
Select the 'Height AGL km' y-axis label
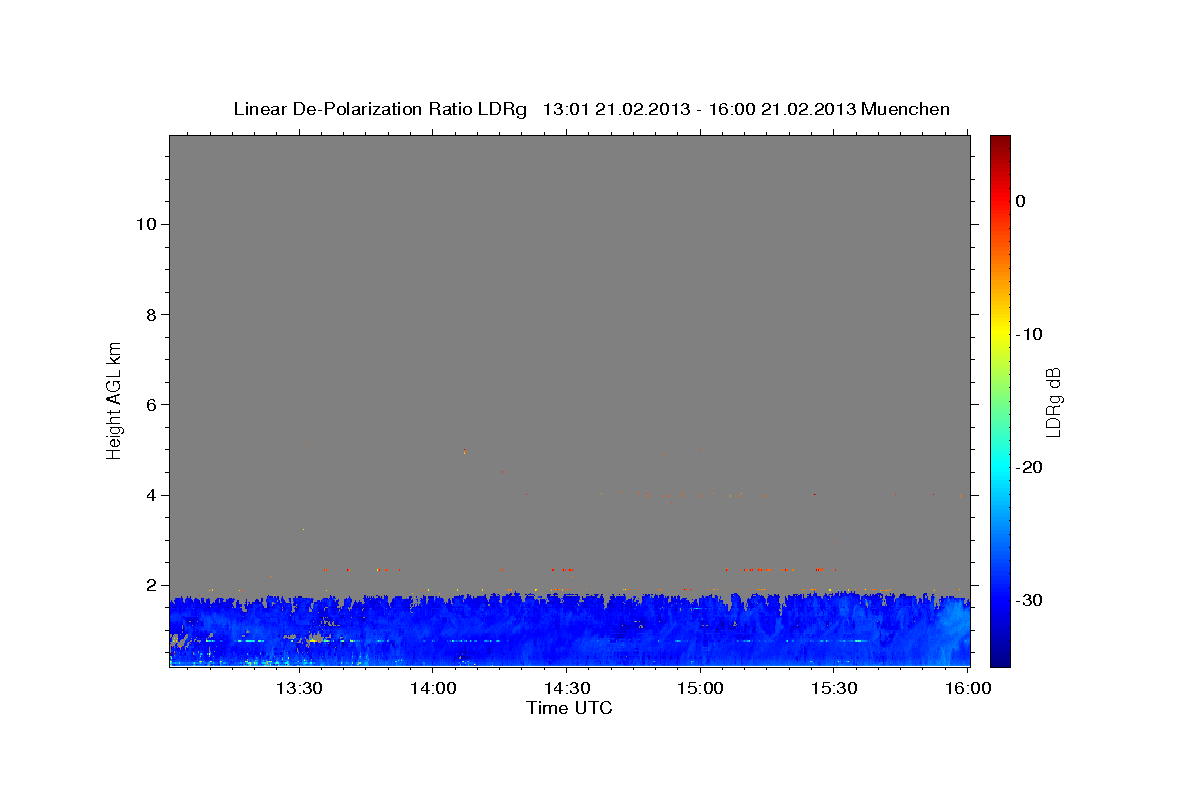point(114,399)
